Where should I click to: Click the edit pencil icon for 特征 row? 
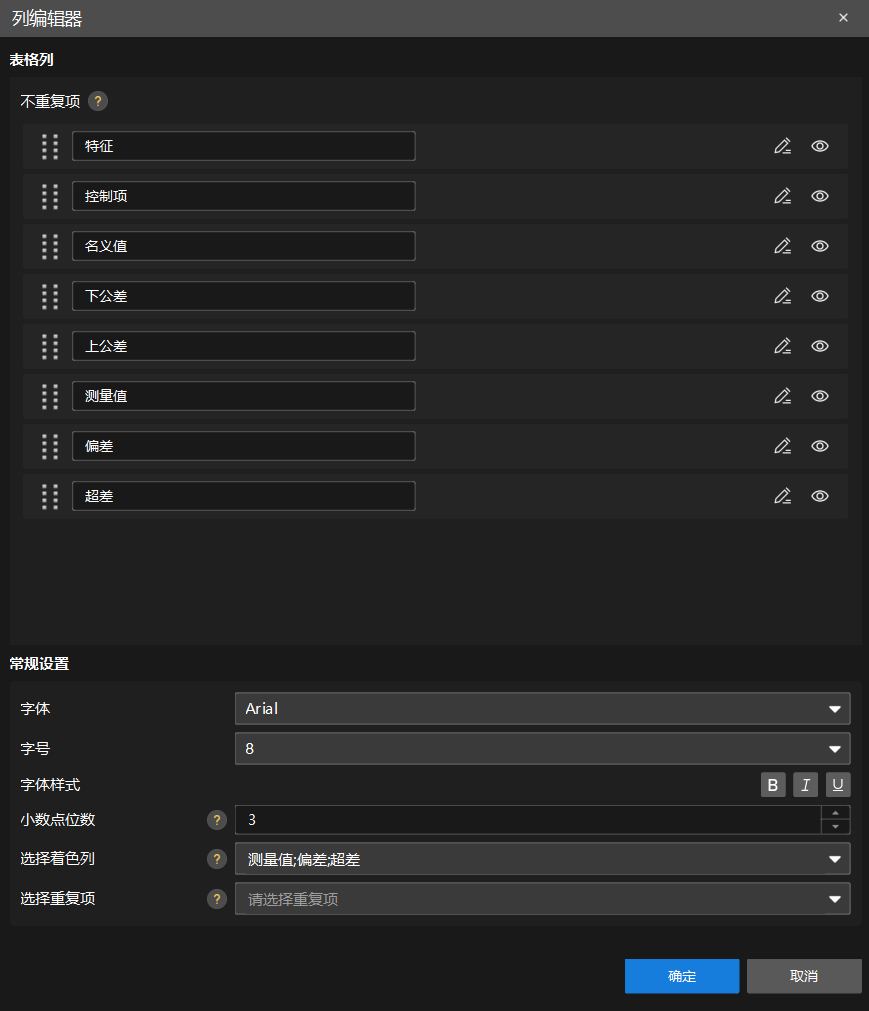click(783, 146)
